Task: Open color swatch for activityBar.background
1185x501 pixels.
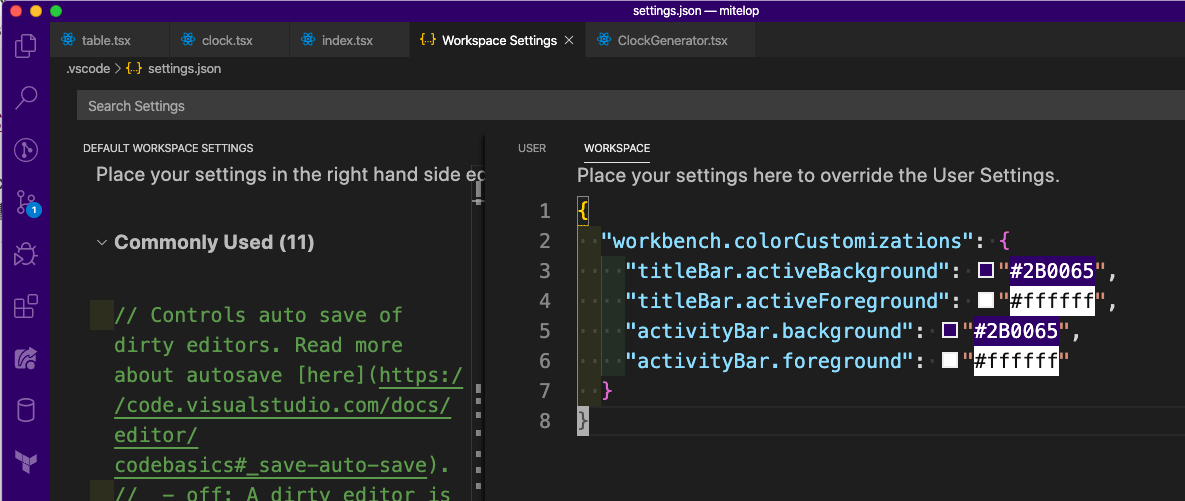Action: pos(950,331)
